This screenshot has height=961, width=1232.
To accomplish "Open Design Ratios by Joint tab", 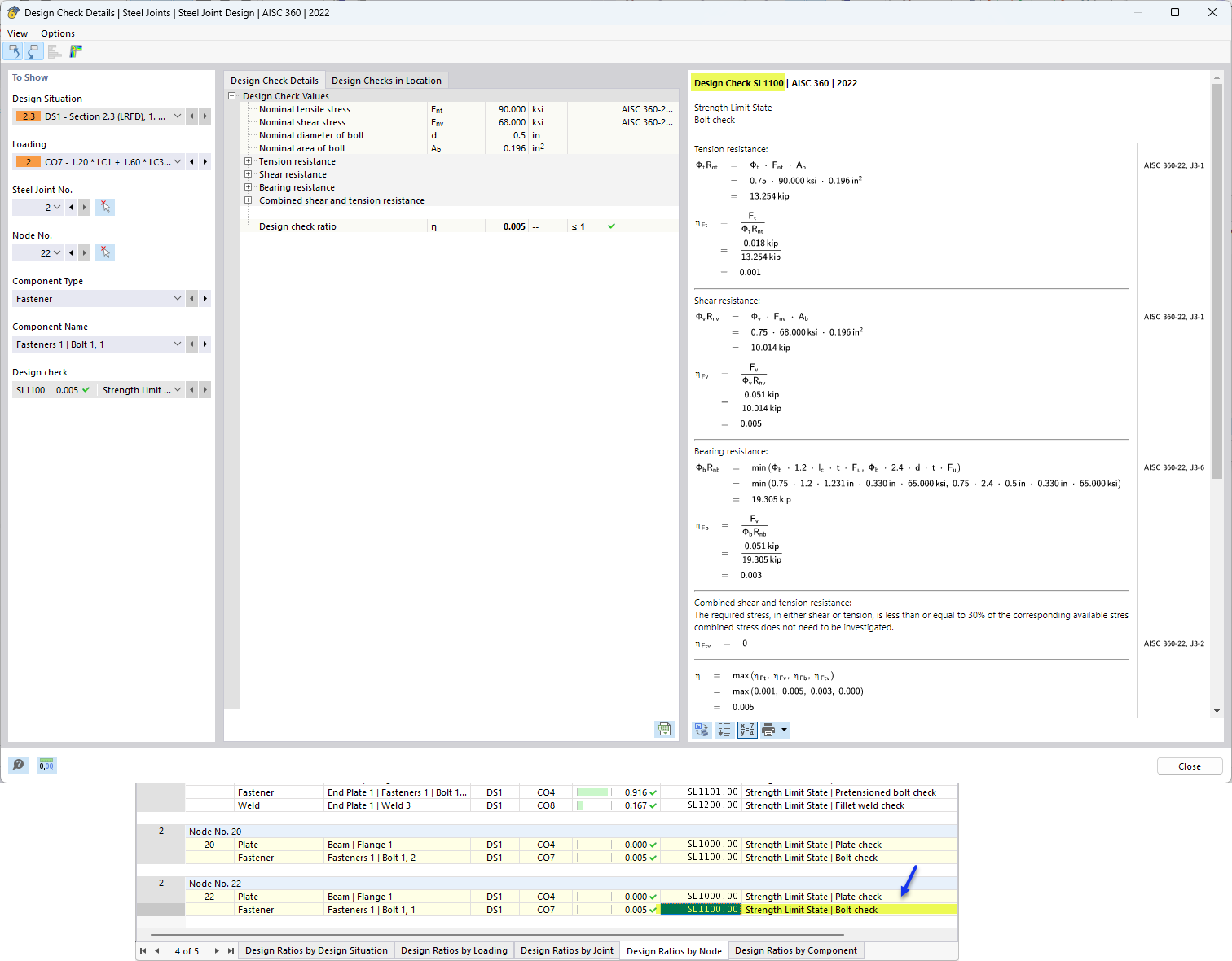I will click(x=567, y=950).
